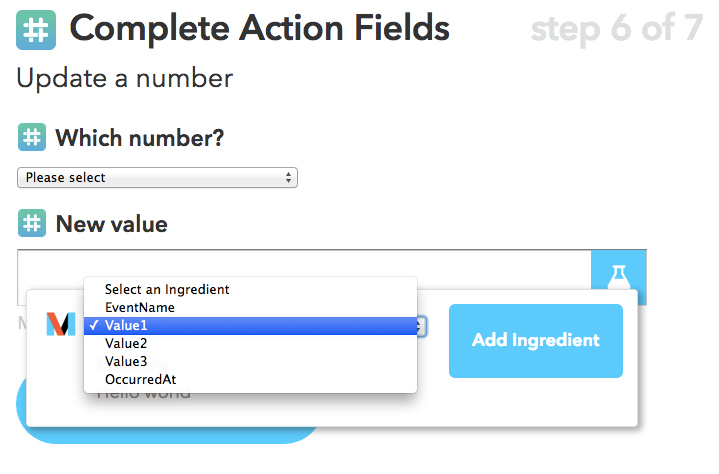Click the hash icon next to "New value"
719x474 pixels.
coord(32,223)
